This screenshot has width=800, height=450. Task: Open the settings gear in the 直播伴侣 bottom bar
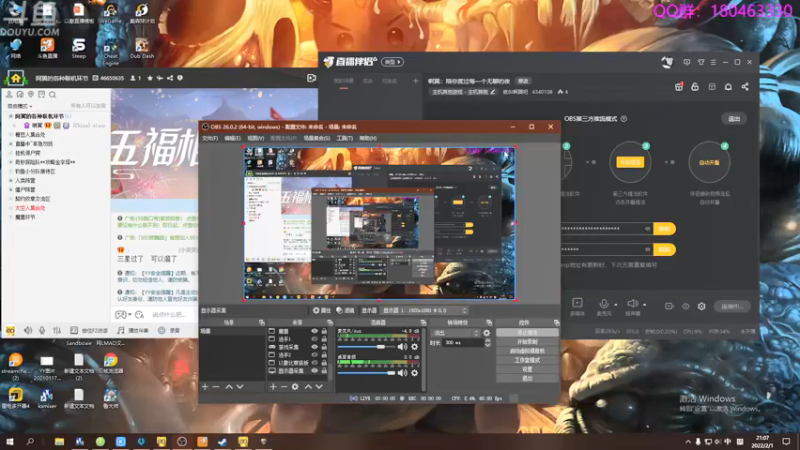(x=702, y=306)
